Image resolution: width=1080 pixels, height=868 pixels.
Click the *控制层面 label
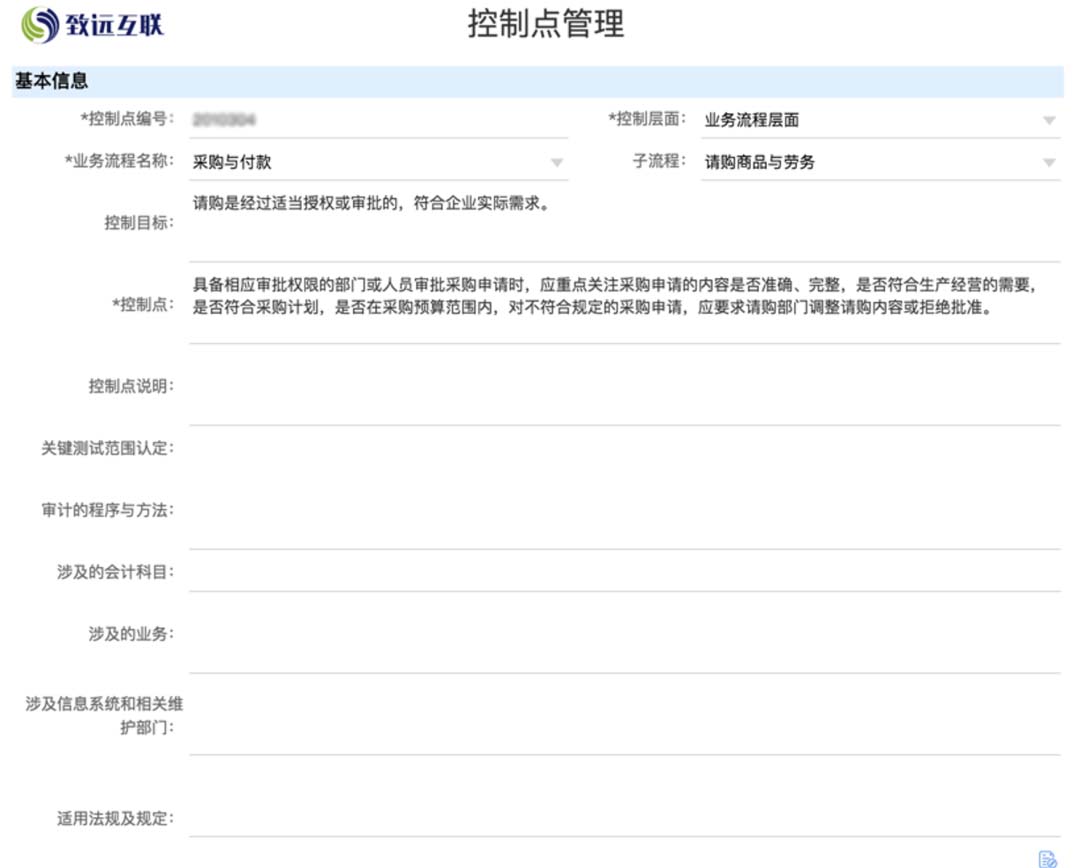[647, 119]
